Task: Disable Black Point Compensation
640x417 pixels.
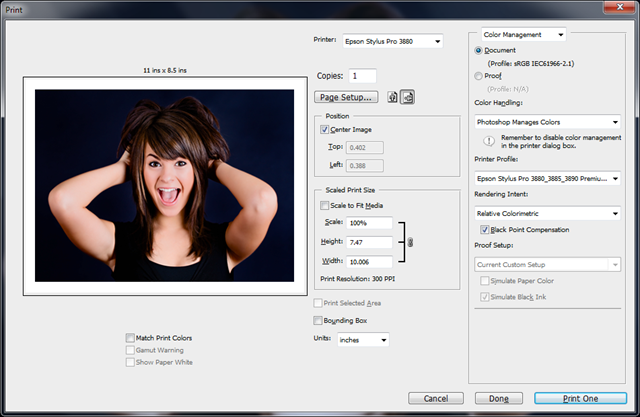Action: click(486, 230)
